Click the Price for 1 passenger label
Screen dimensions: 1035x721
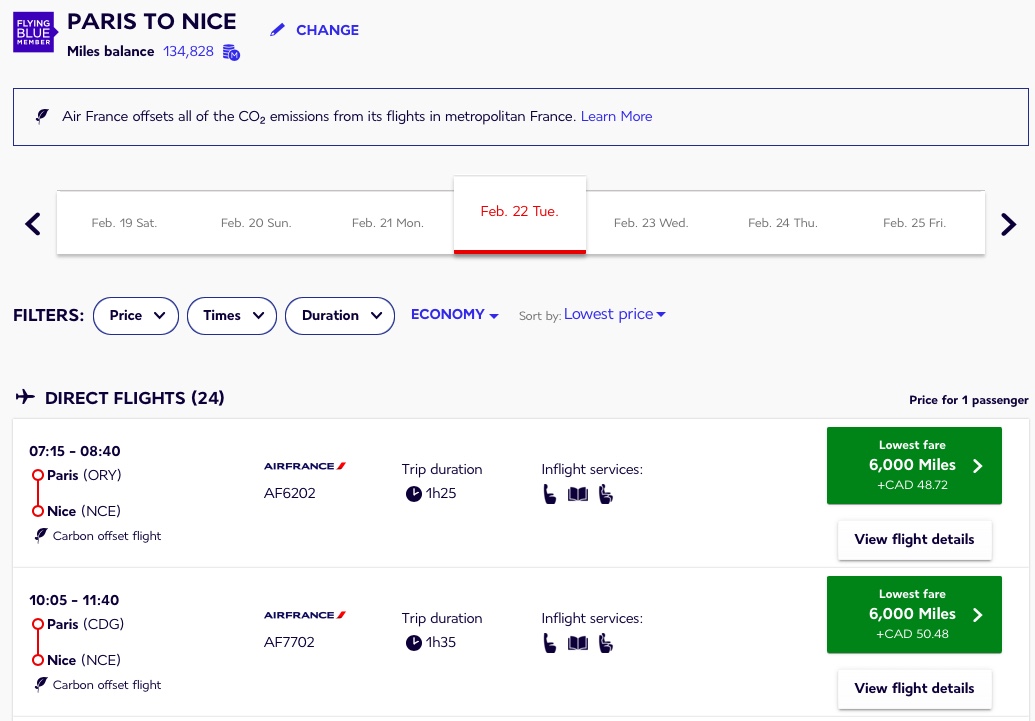tap(968, 400)
